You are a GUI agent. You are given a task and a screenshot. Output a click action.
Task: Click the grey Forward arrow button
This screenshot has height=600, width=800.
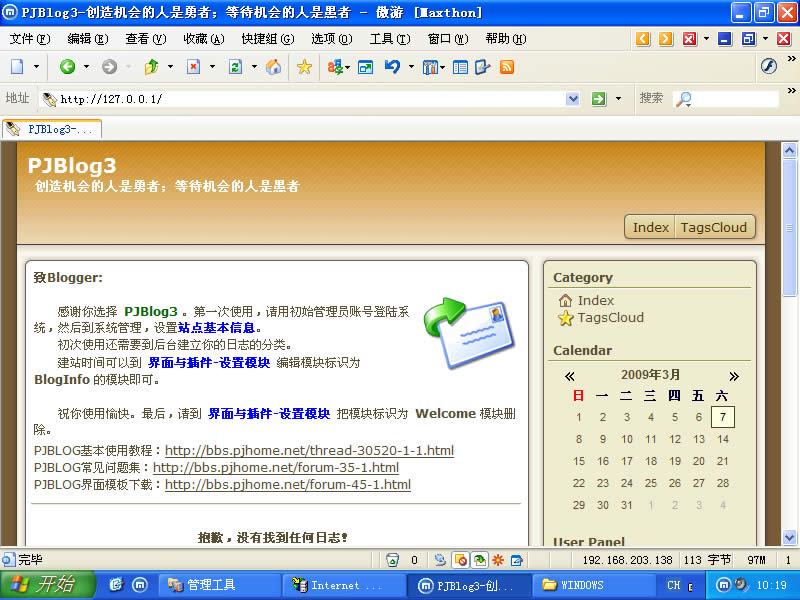point(109,67)
